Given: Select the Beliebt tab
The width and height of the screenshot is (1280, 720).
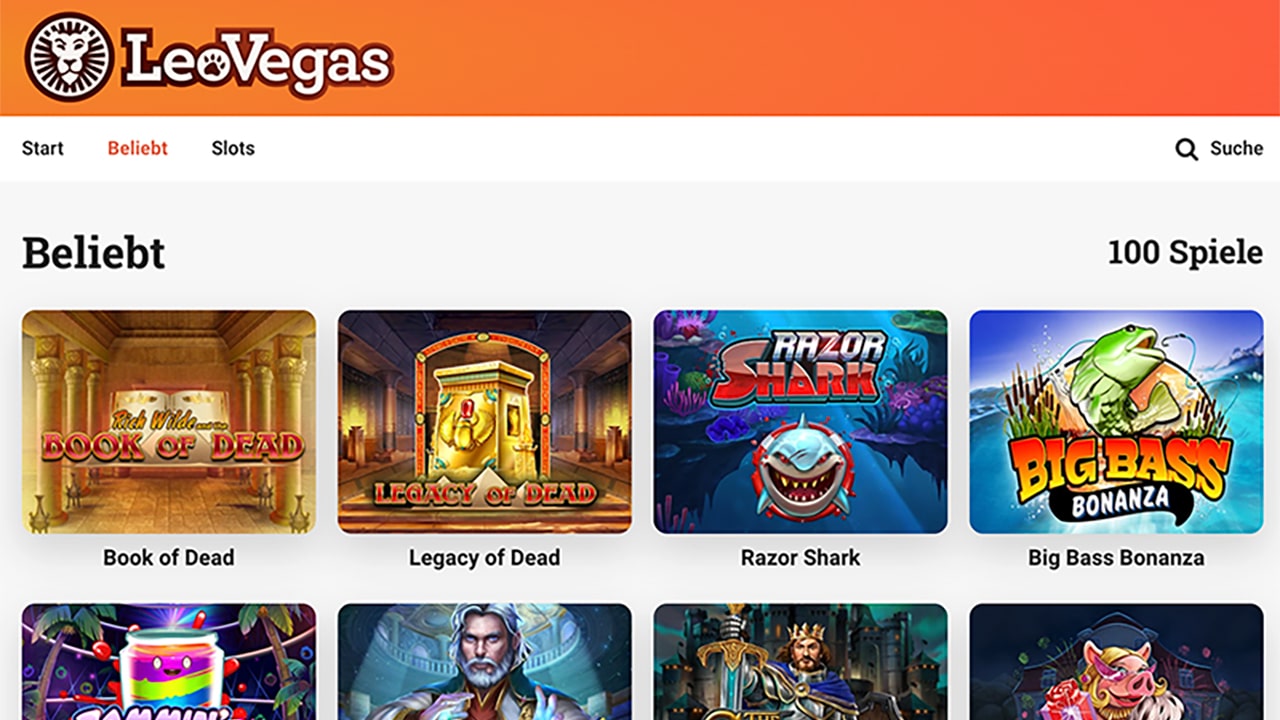Looking at the screenshot, I should coord(138,148).
